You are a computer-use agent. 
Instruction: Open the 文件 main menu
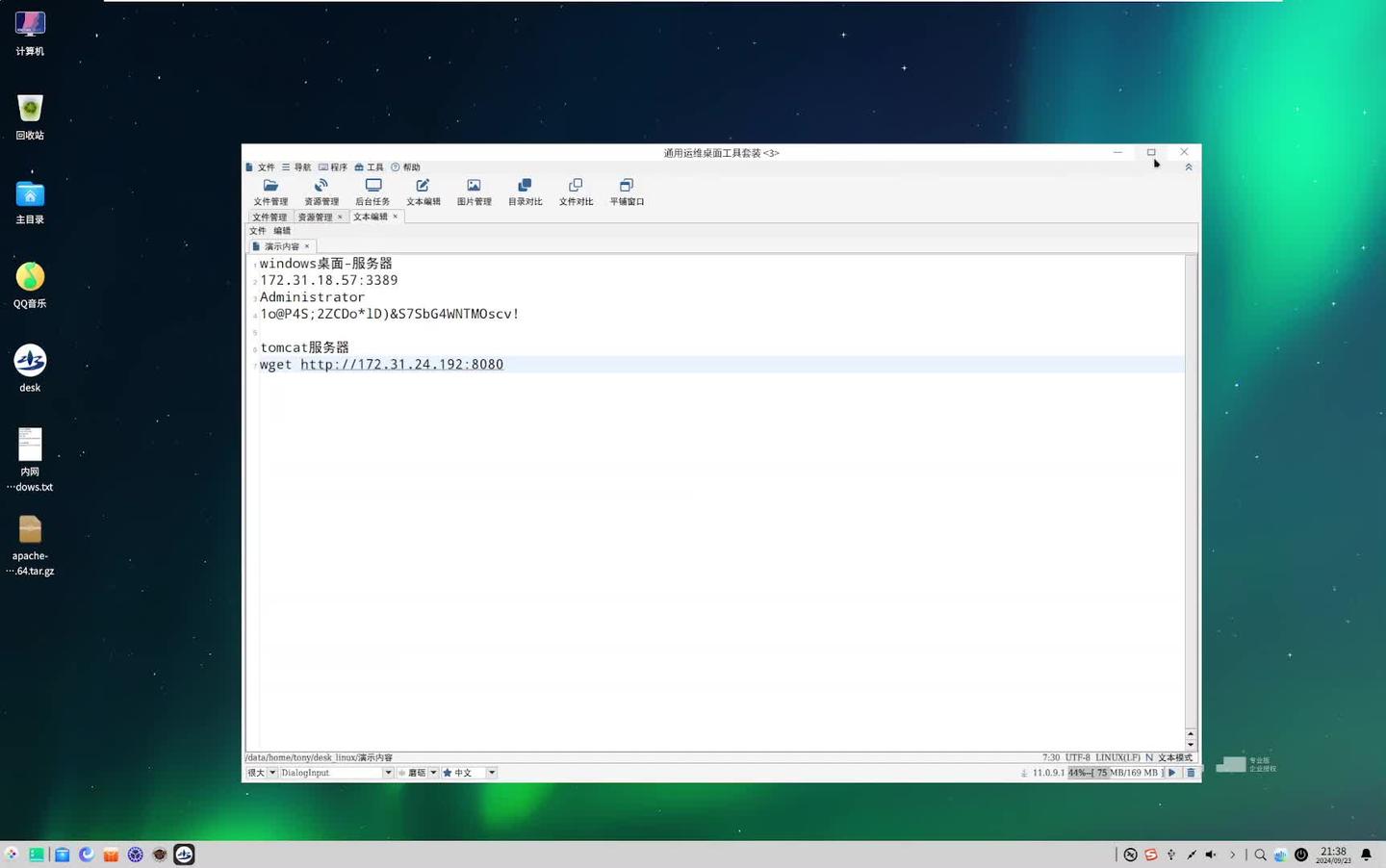pos(261,167)
